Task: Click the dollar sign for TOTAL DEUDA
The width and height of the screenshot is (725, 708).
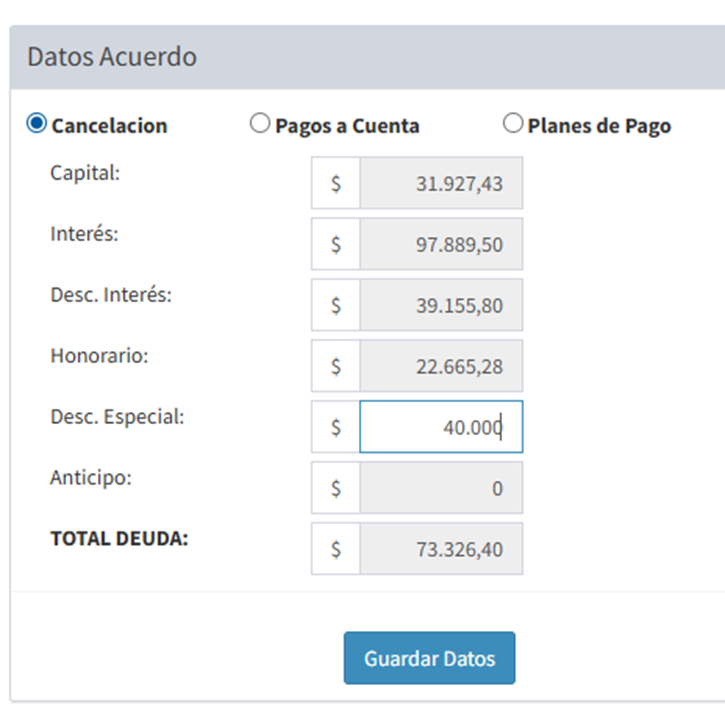Action: [336, 549]
